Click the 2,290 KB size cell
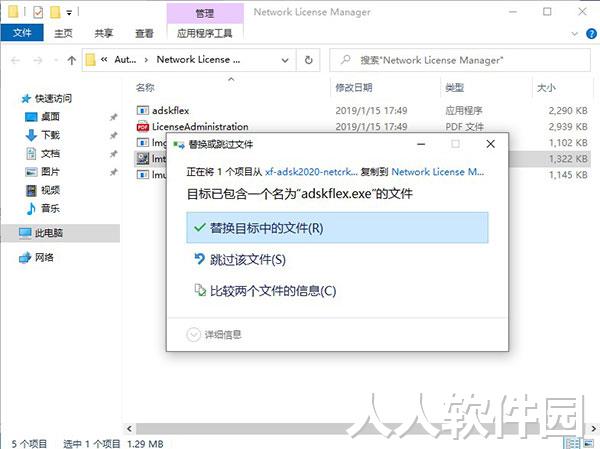This screenshot has width=600, height=449. pos(568,111)
